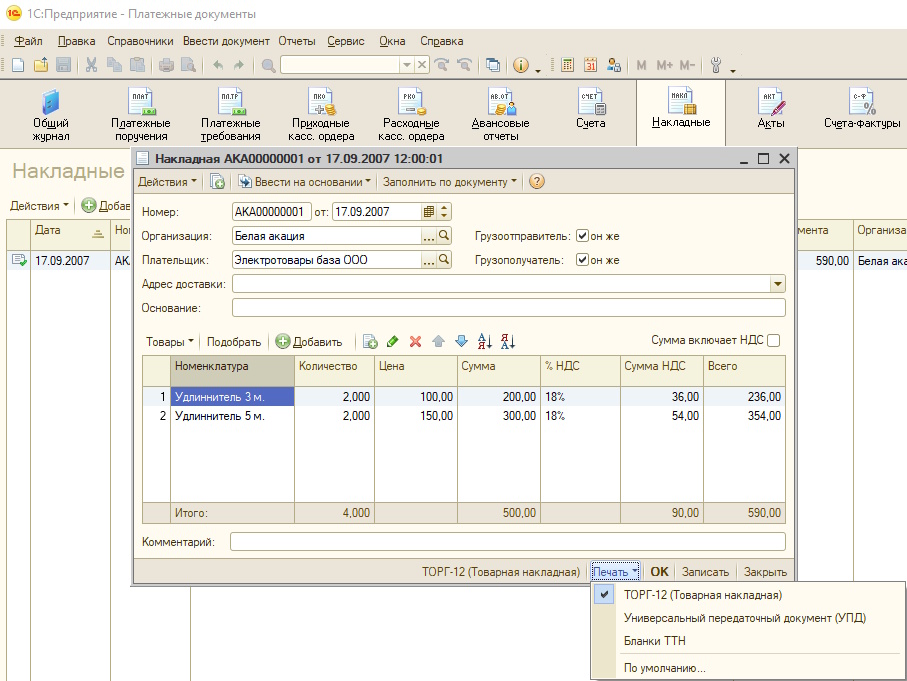Open the Справочники menu
Viewport: 907px width, 681px height.
tap(140, 41)
